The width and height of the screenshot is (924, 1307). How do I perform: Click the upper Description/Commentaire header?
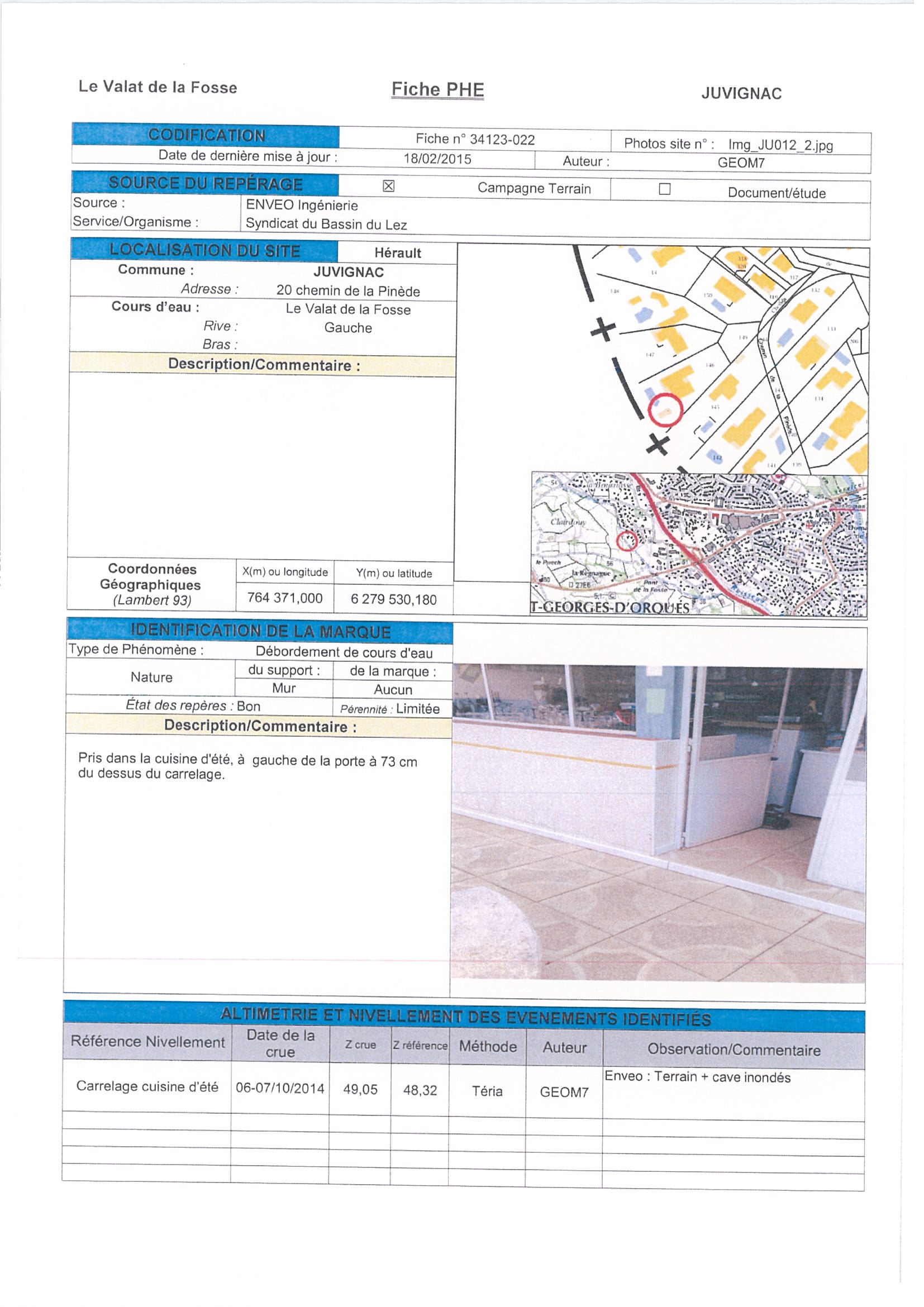[263, 365]
